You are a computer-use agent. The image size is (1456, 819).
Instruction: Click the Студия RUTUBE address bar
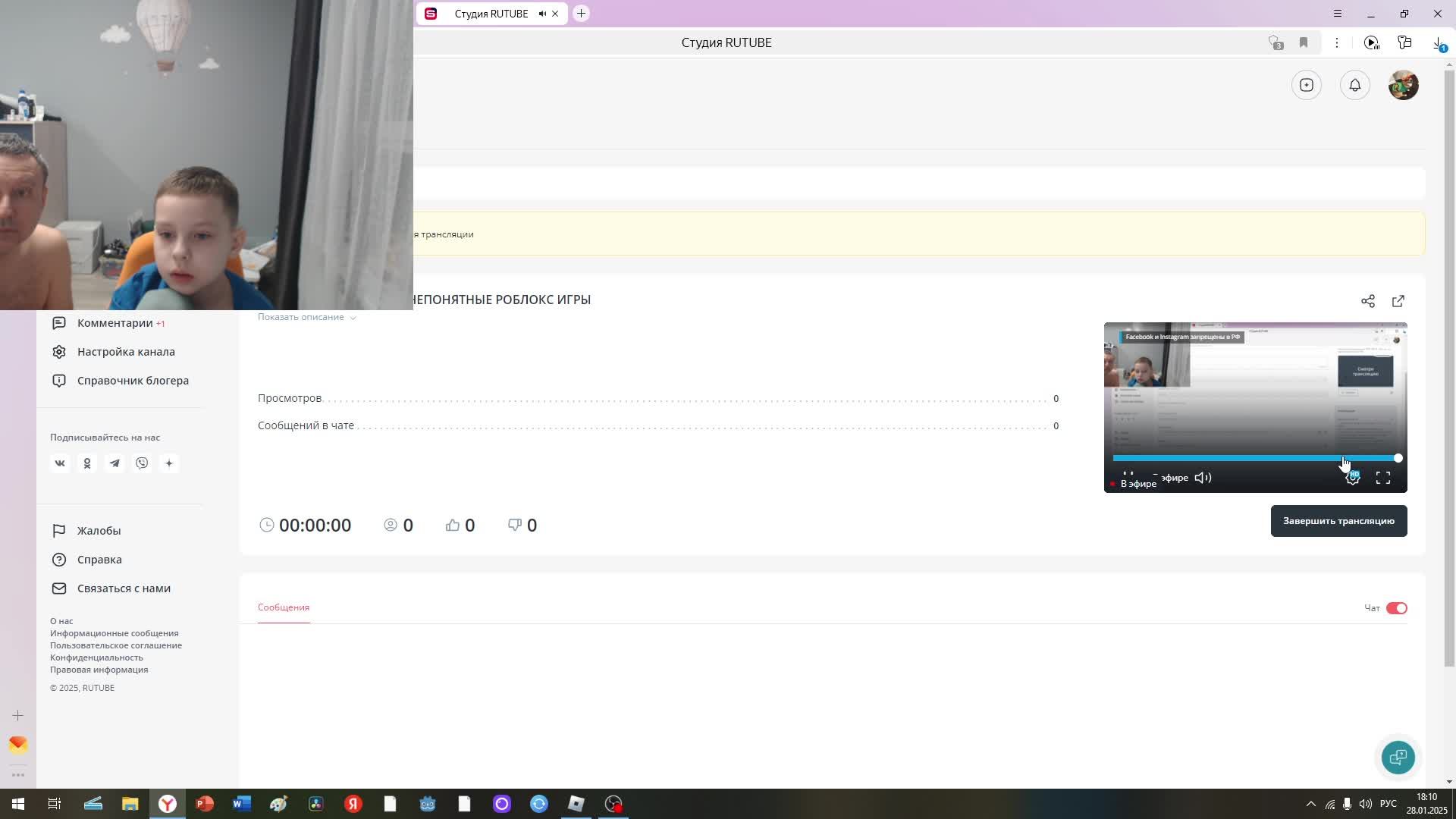pyautogui.click(x=726, y=42)
